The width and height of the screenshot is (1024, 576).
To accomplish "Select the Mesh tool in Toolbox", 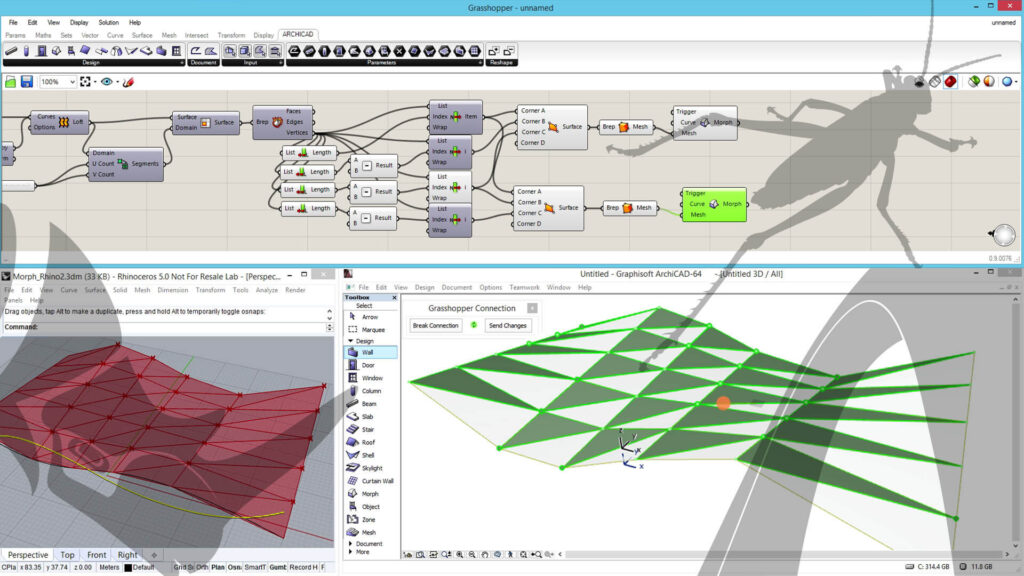I will pyautogui.click(x=370, y=532).
